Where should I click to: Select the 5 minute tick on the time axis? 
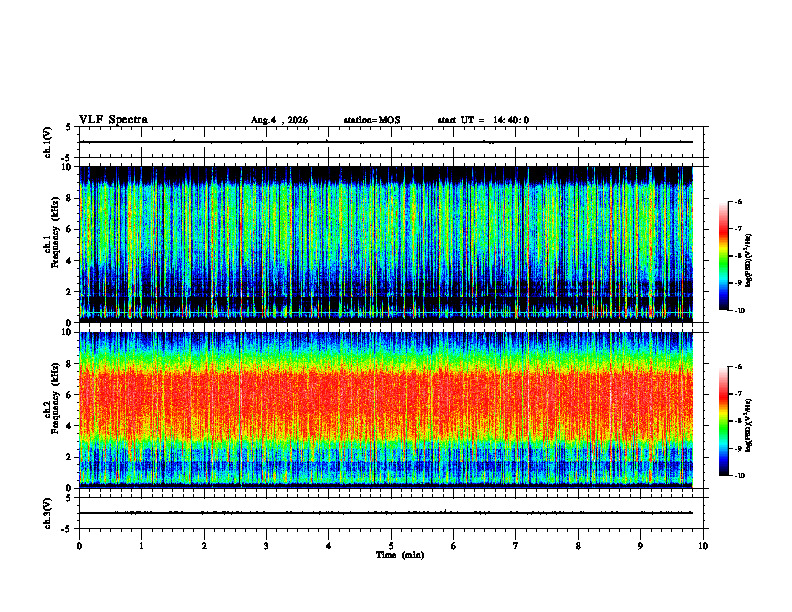click(x=391, y=546)
